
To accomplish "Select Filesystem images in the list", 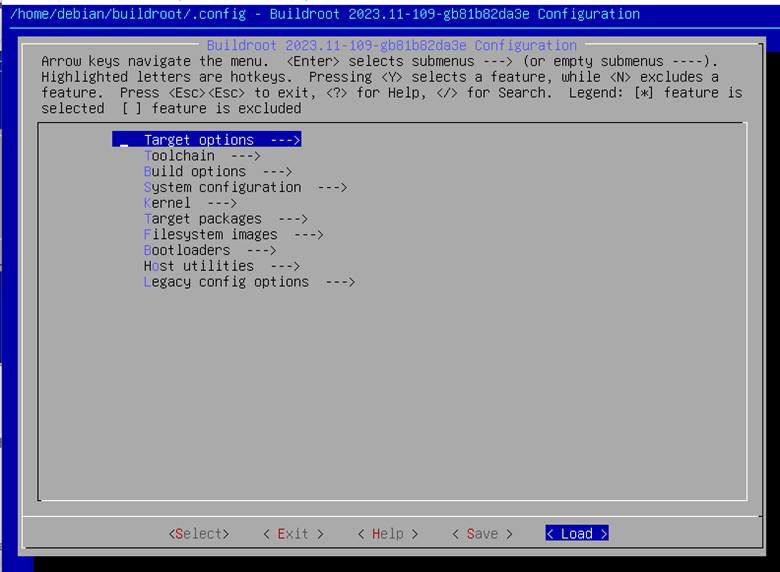I will coord(211,234).
